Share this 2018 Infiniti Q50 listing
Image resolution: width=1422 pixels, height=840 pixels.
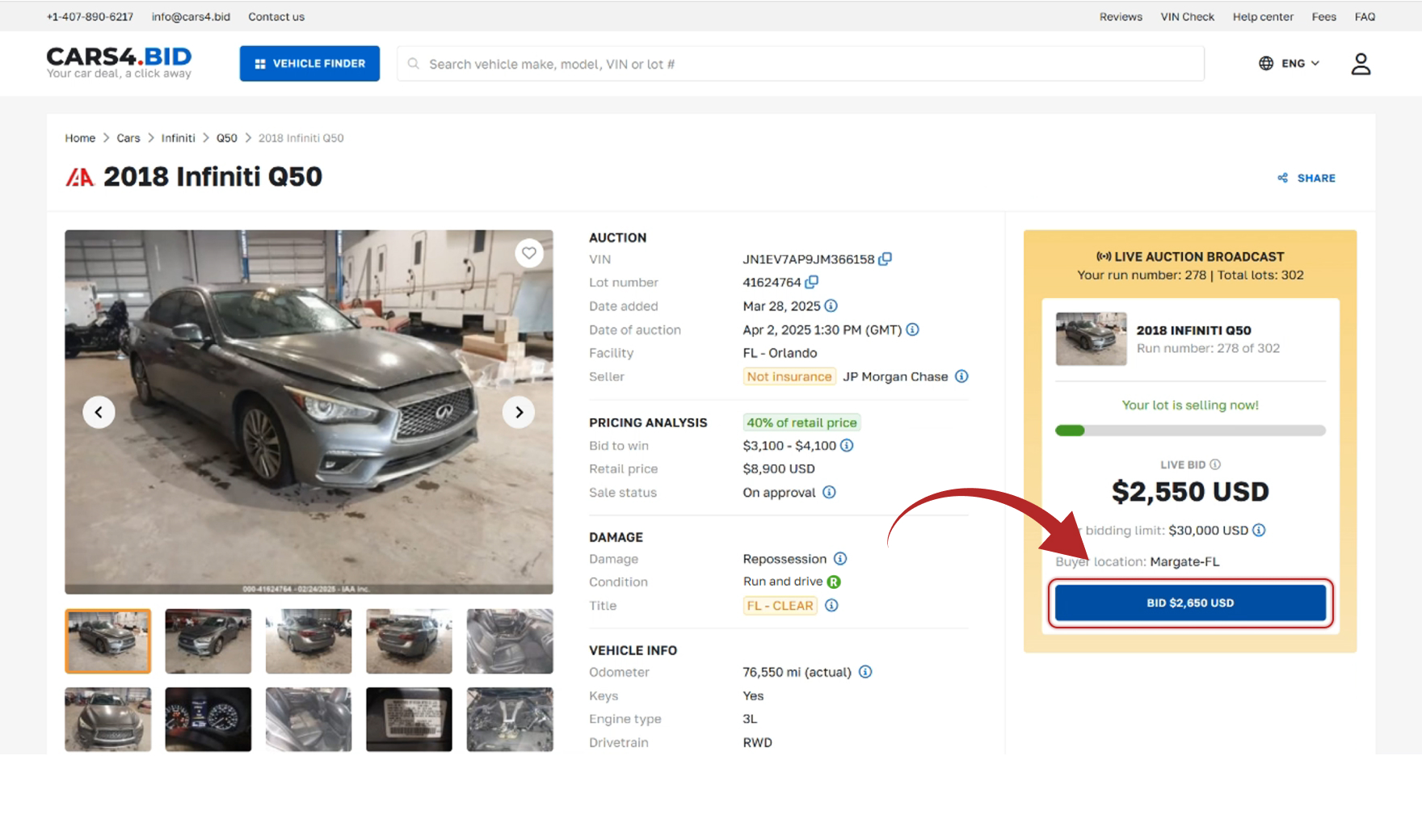1306,178
